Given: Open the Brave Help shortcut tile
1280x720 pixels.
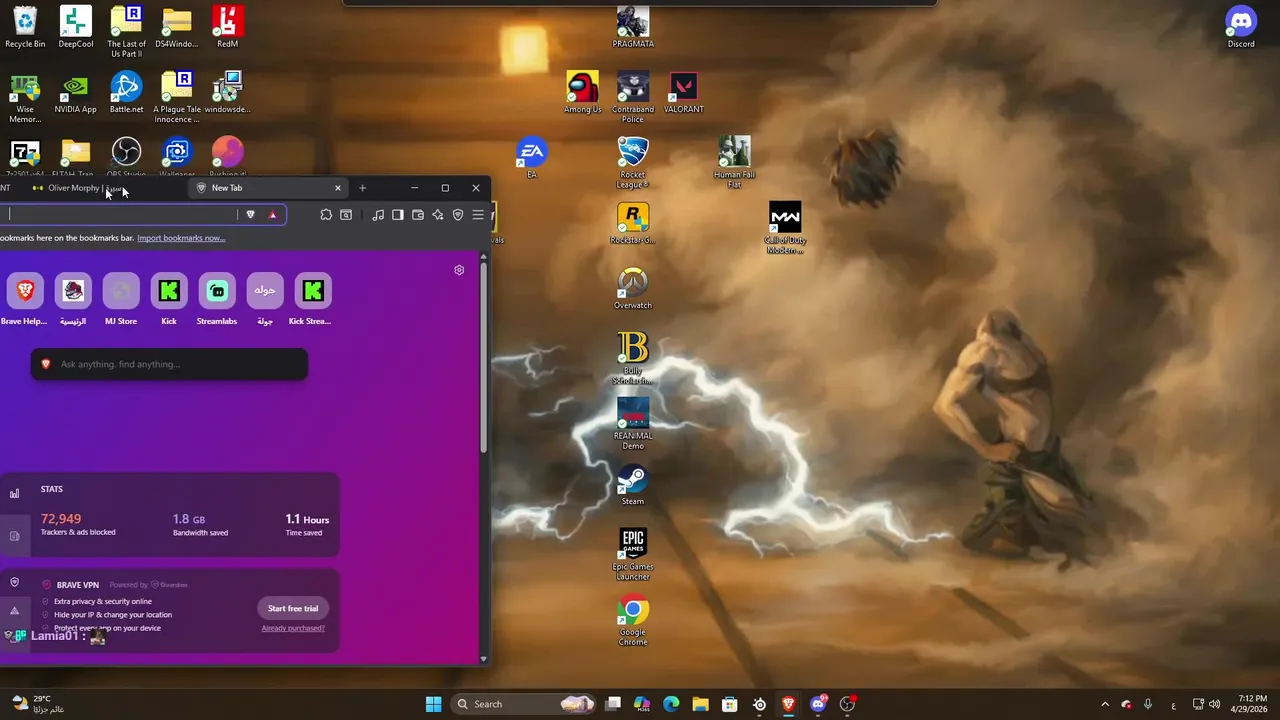Looking at the screenshot, I should coord(24,299).
